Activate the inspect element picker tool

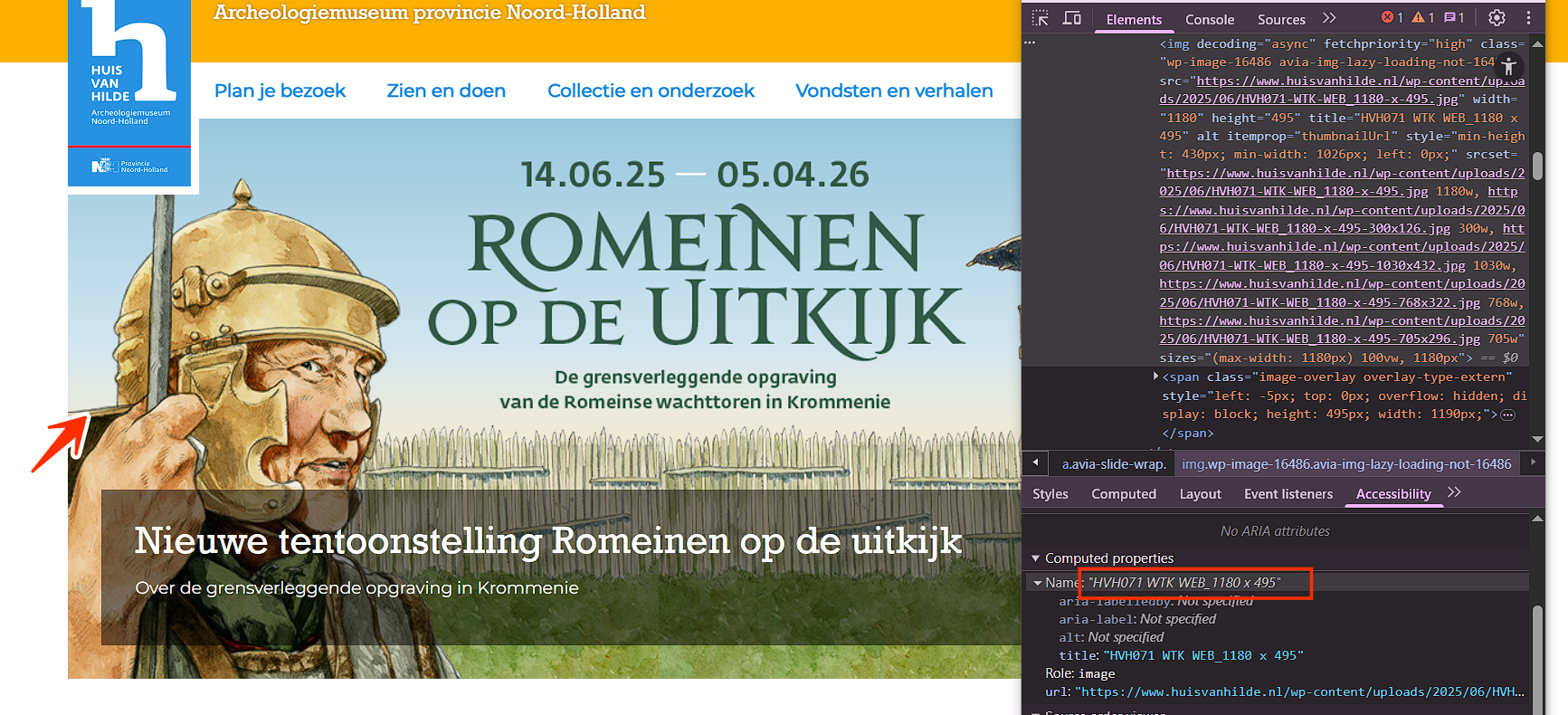1041,18
